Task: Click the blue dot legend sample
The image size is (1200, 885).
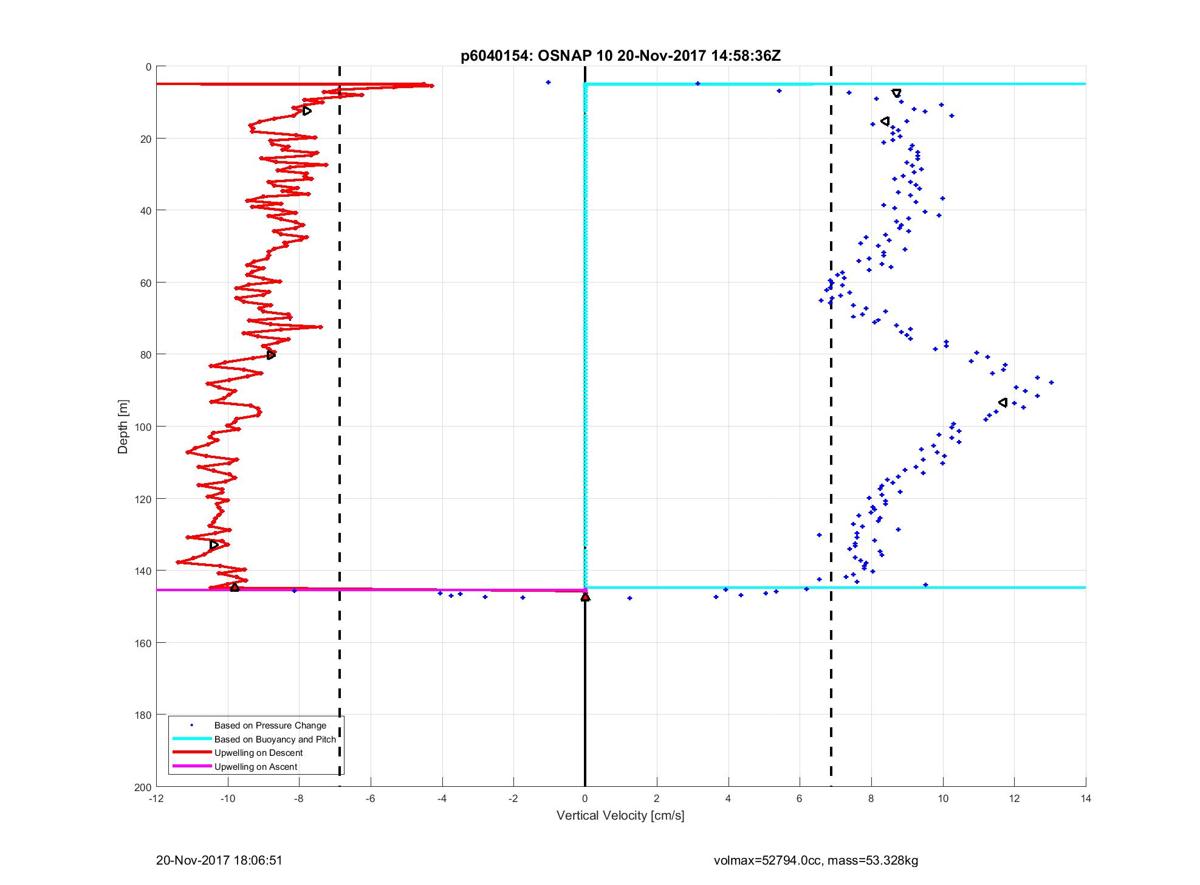Action: coord(191,725)
